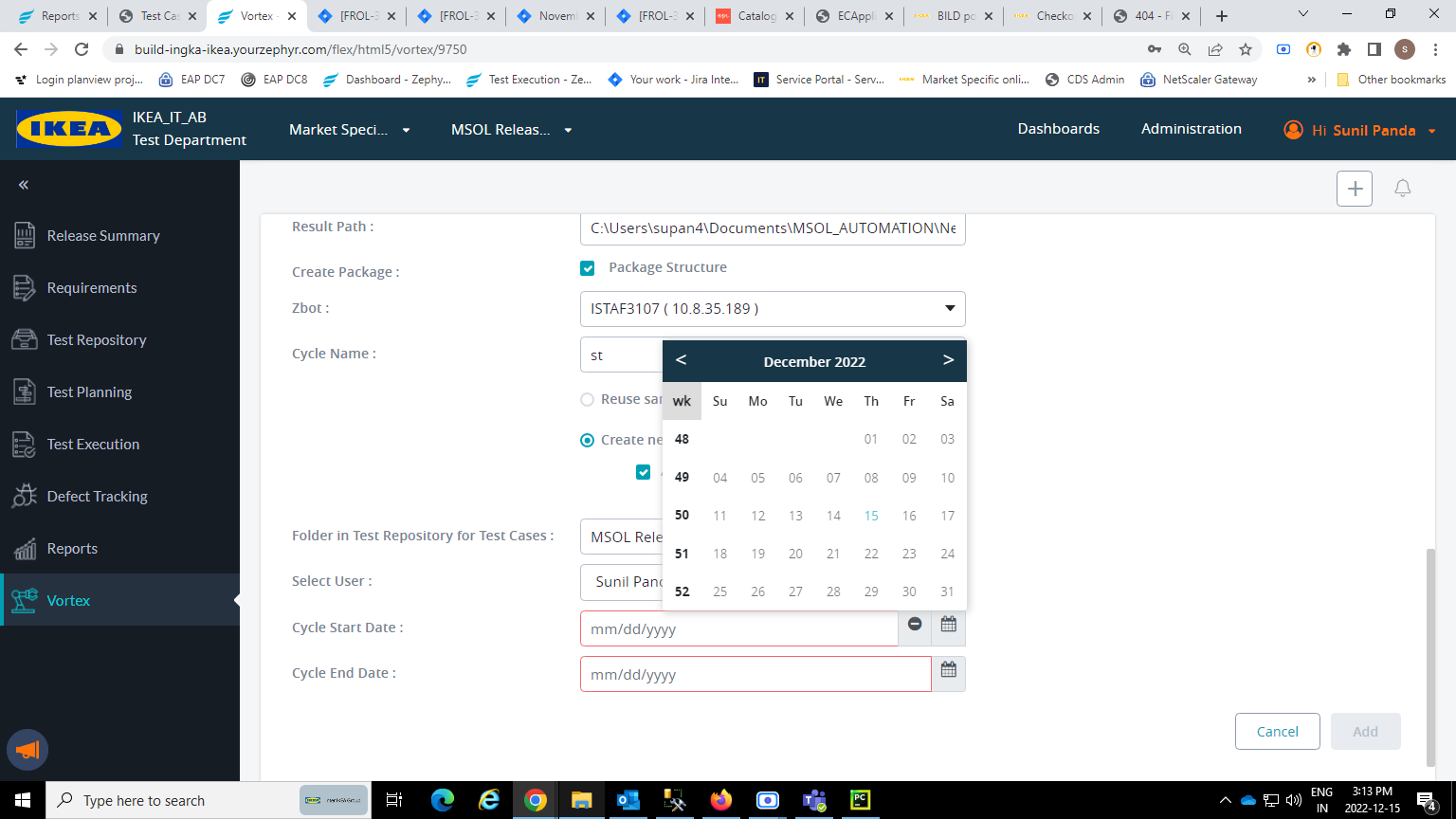Click the notification bell icon
Viewport: 1456px width, 819px height.
[x=1402, y=189]
